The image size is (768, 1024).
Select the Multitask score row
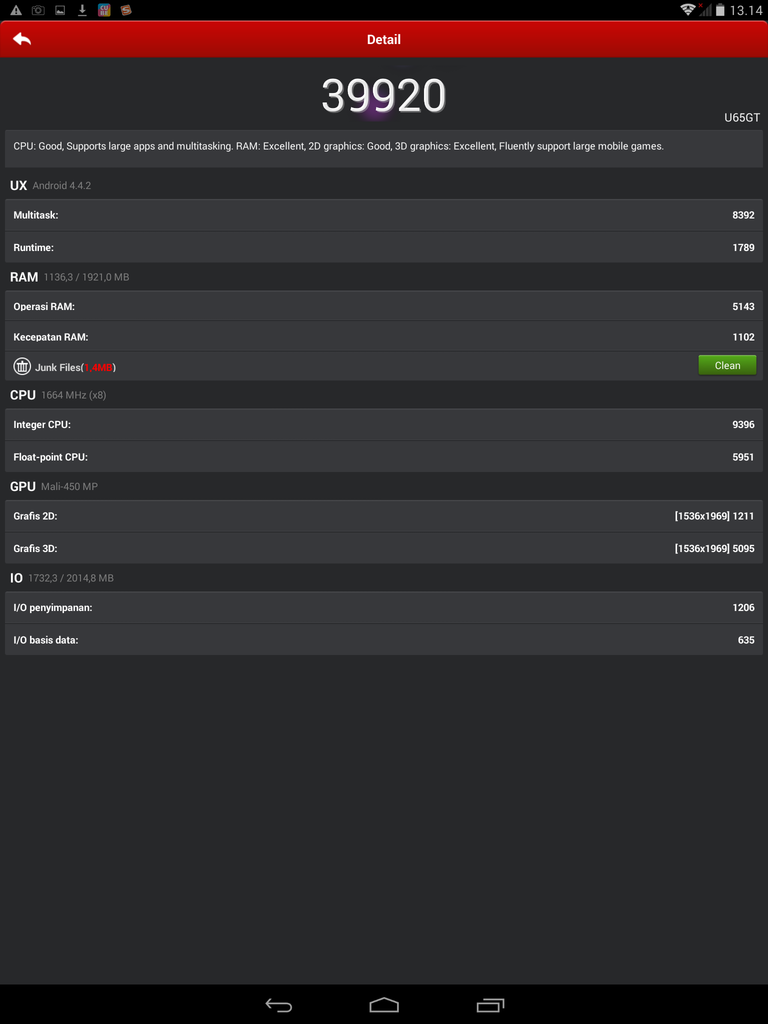[384, 215]
